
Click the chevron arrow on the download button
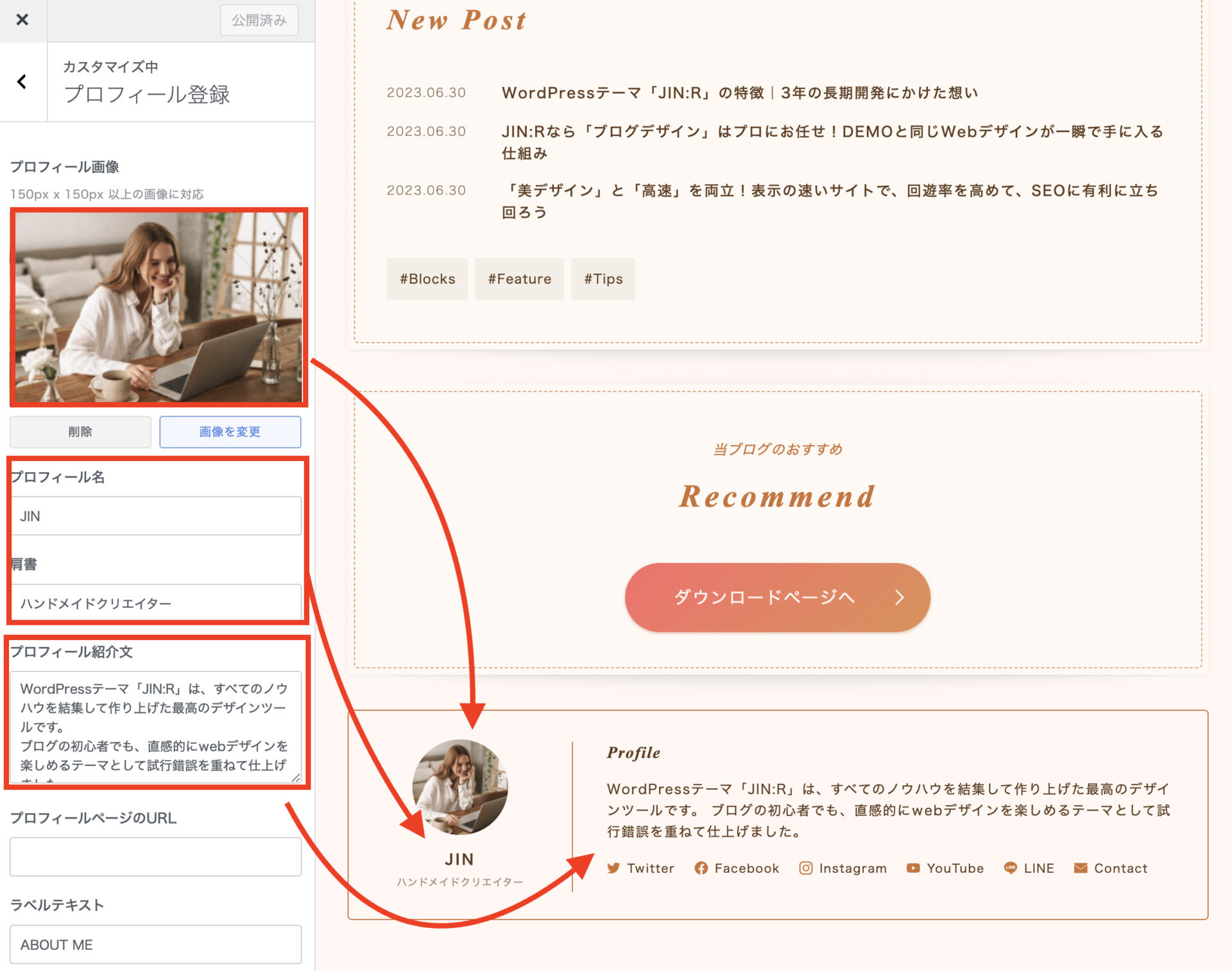[x=900, y=597]
